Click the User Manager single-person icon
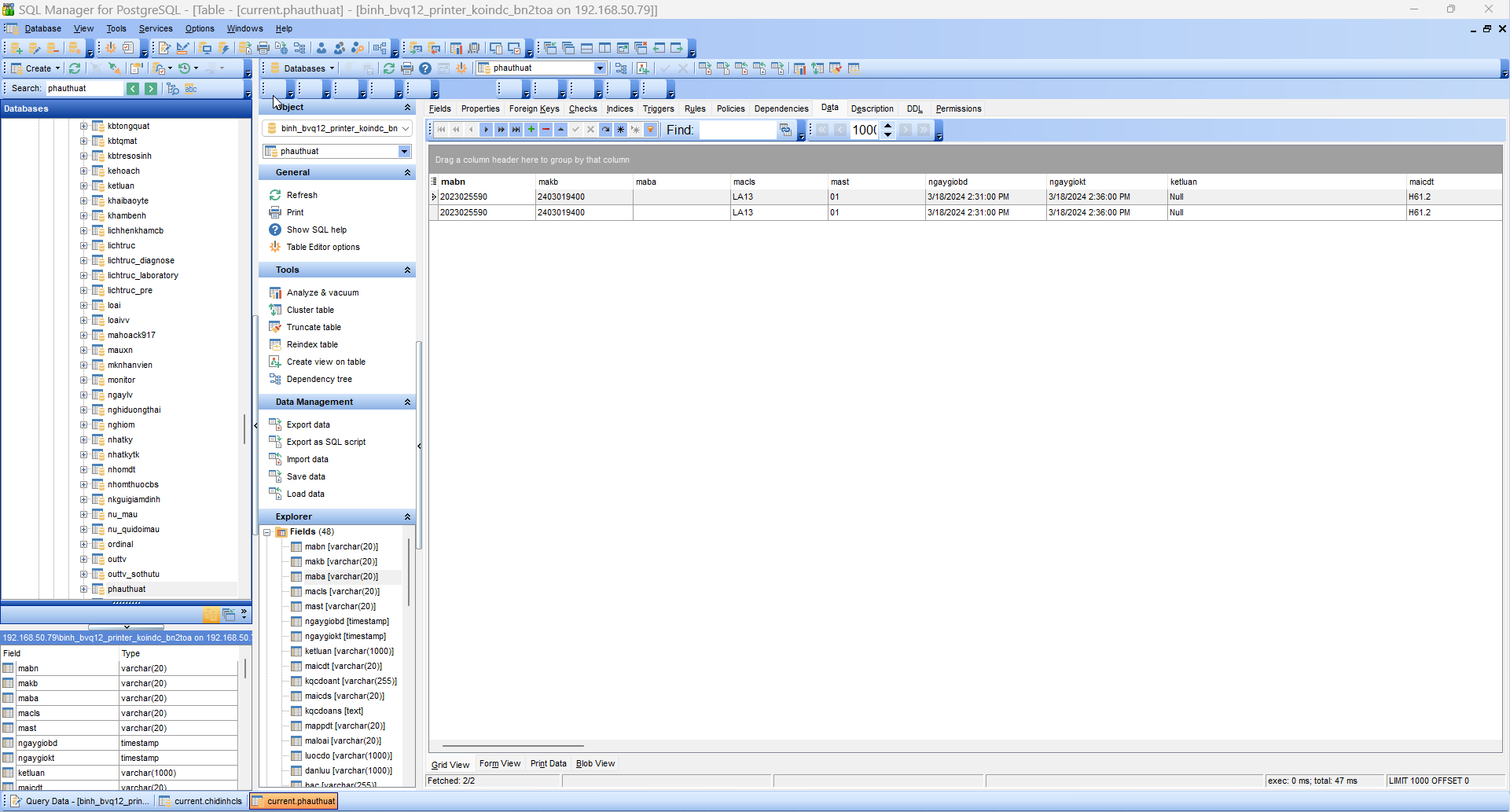This screenshot has height=812, width=1510. (x=321, y=49)
